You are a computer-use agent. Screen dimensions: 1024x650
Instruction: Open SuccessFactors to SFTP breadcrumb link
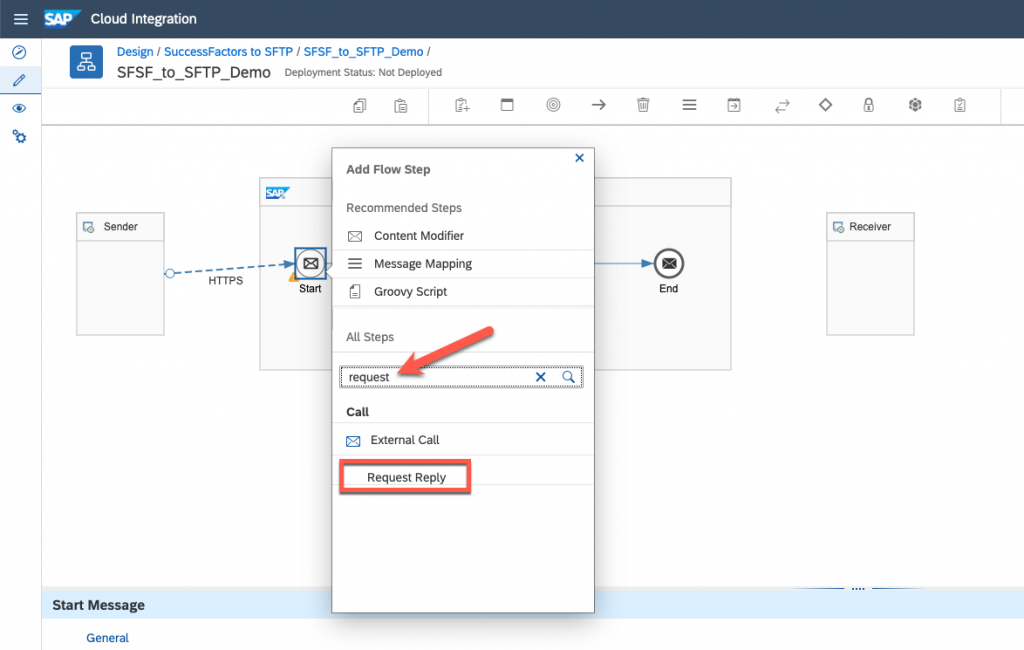(229, 52)
